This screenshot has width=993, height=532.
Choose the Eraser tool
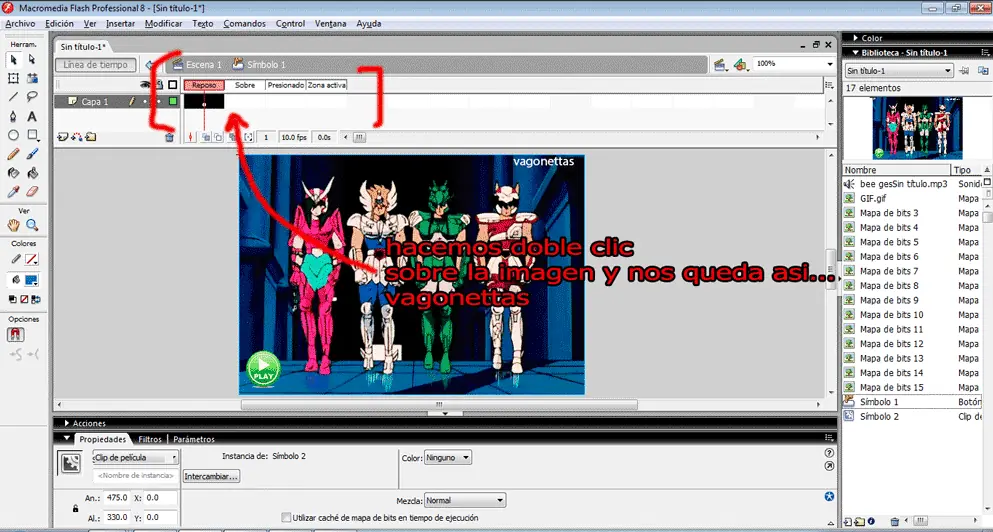(x=32, y=191)
